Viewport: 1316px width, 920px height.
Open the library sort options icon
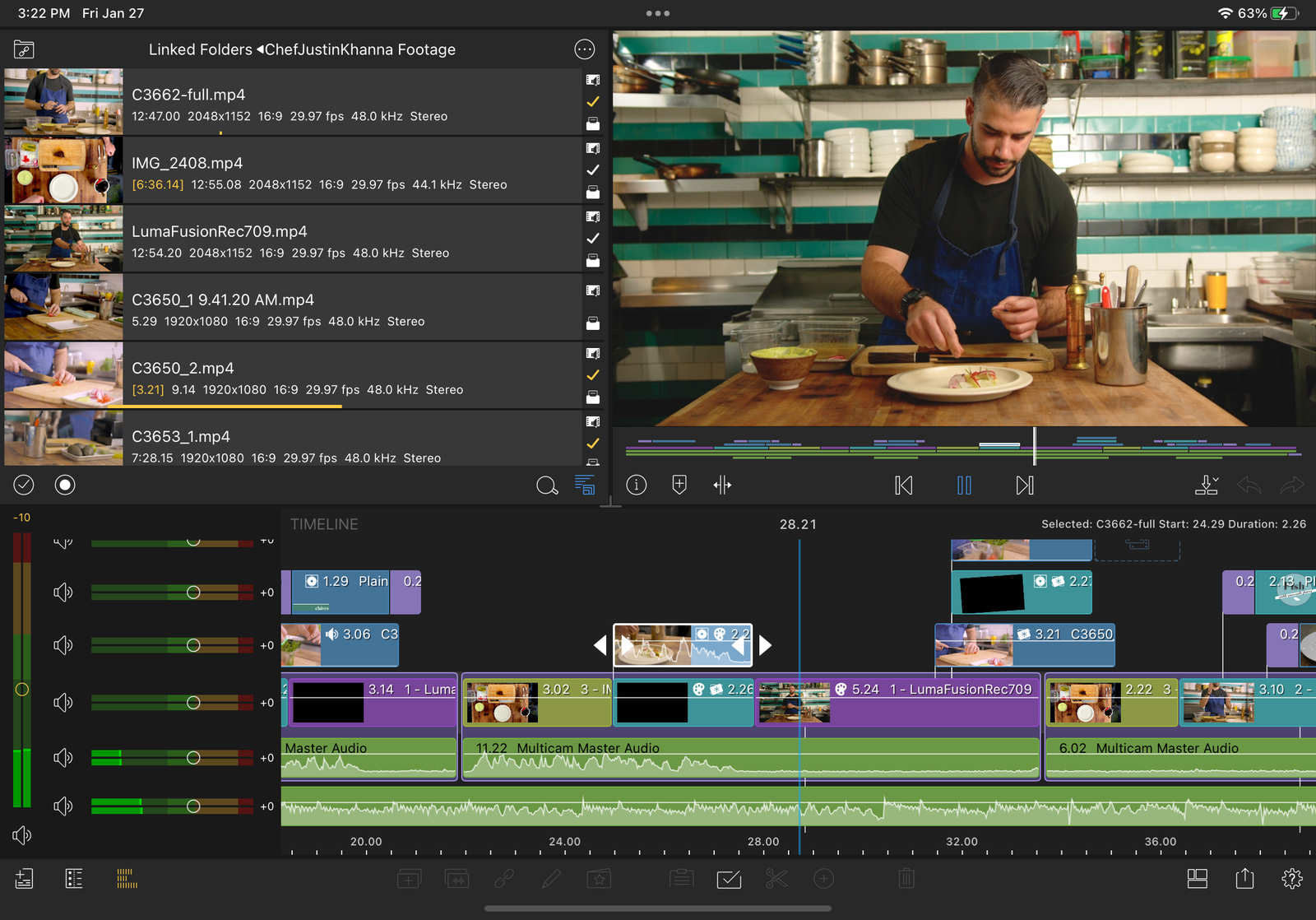(x=585, y=486)
